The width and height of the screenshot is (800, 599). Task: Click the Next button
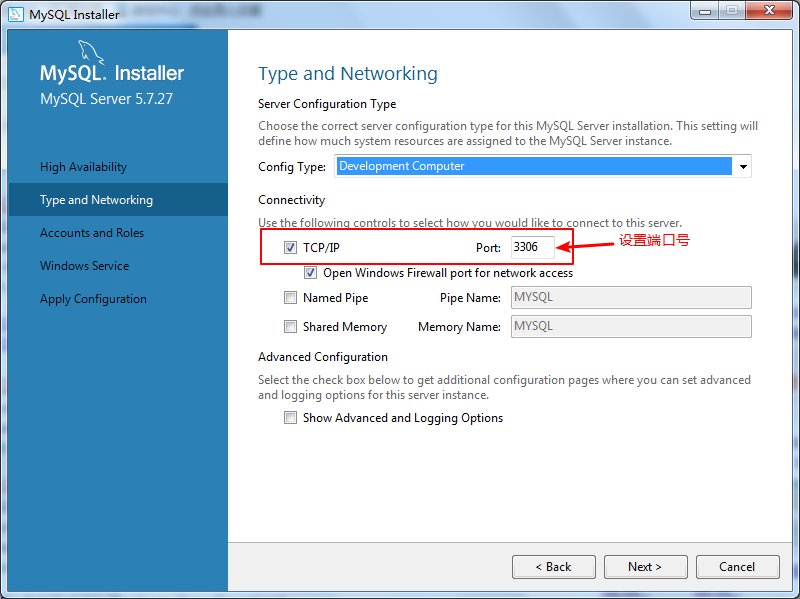[645, 567]
